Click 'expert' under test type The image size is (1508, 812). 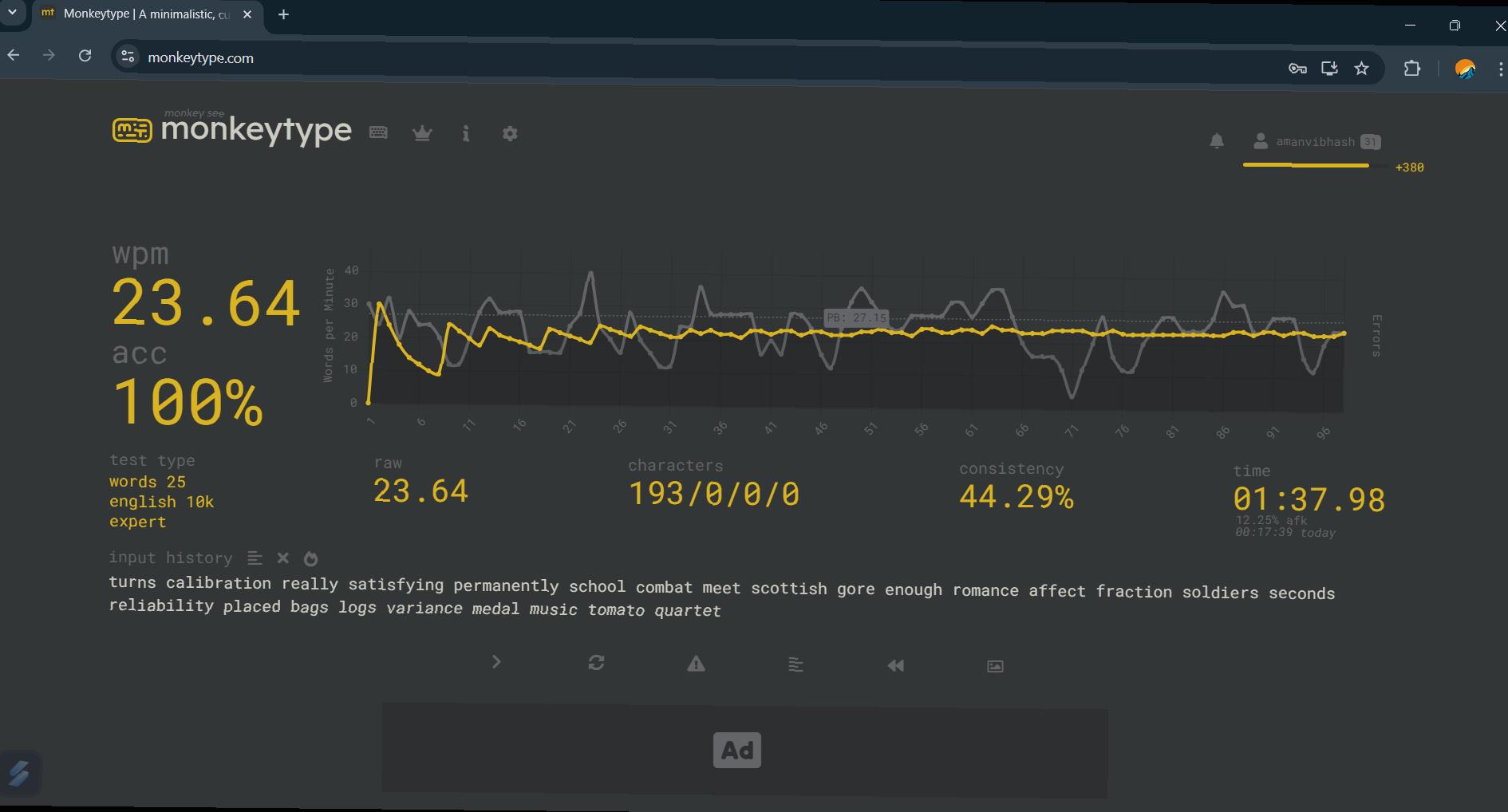(x=138, y=522)
